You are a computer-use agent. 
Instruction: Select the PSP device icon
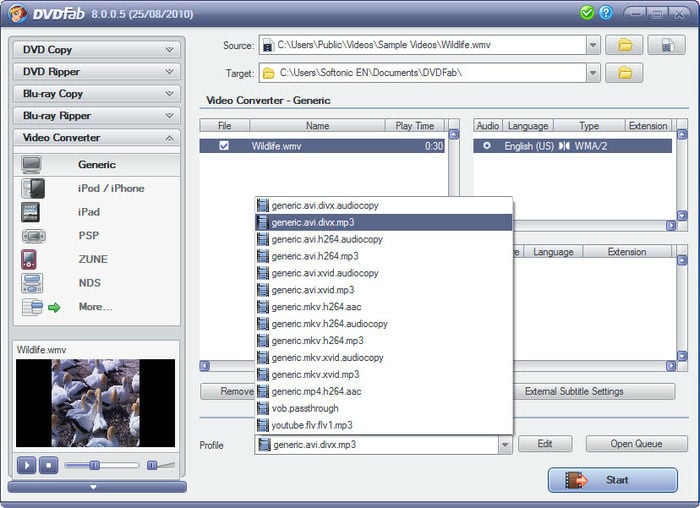tap(33, 236)
